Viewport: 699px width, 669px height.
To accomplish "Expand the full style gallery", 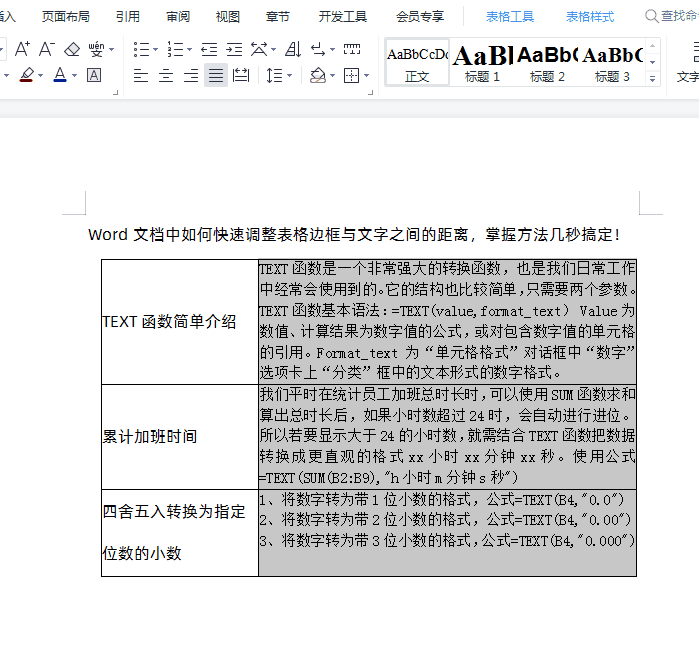I will [652, 79].
